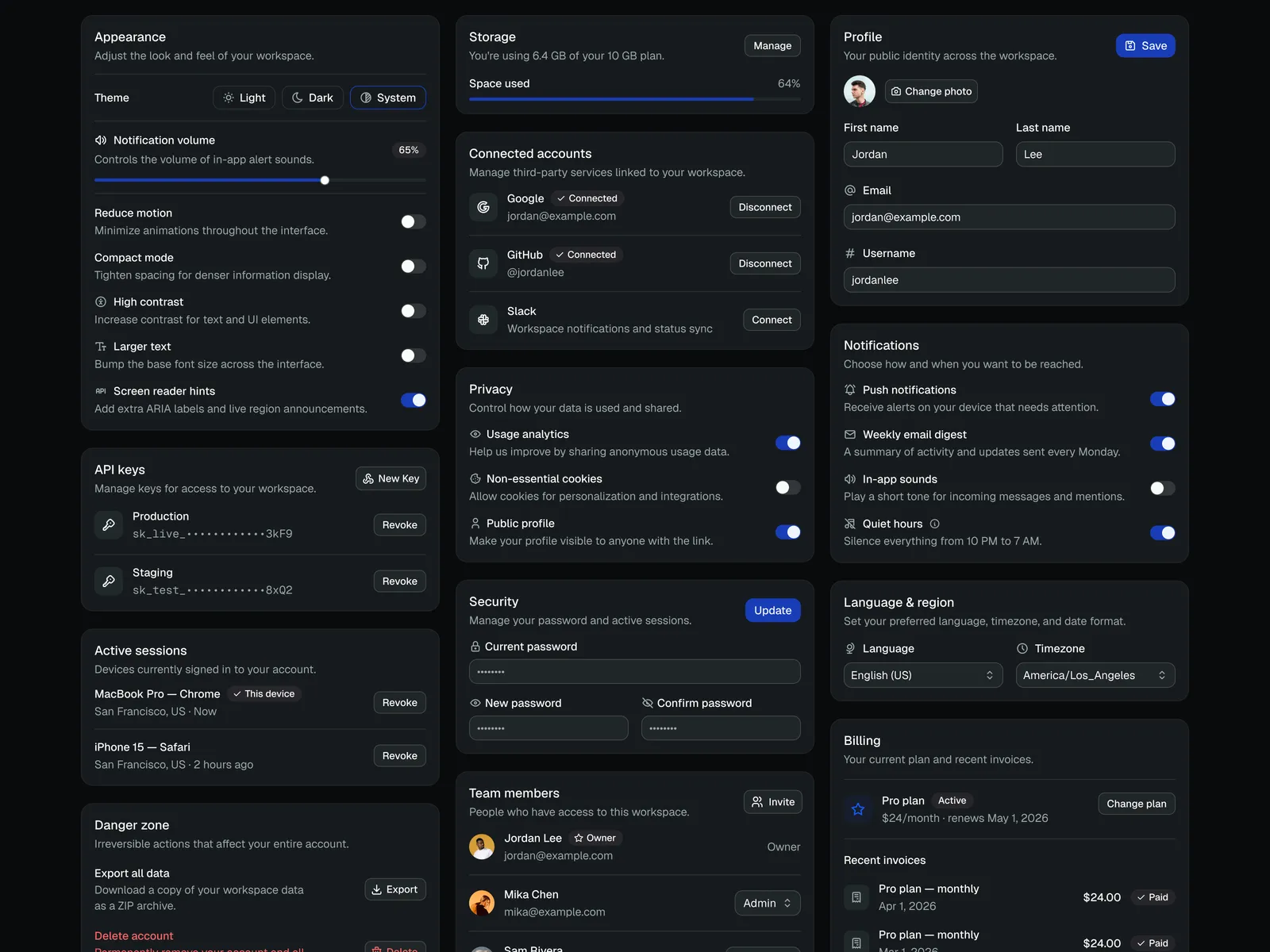Turn off Usage analytics switch
This screenshot has width=1270, height=952.
pos(787,443)
